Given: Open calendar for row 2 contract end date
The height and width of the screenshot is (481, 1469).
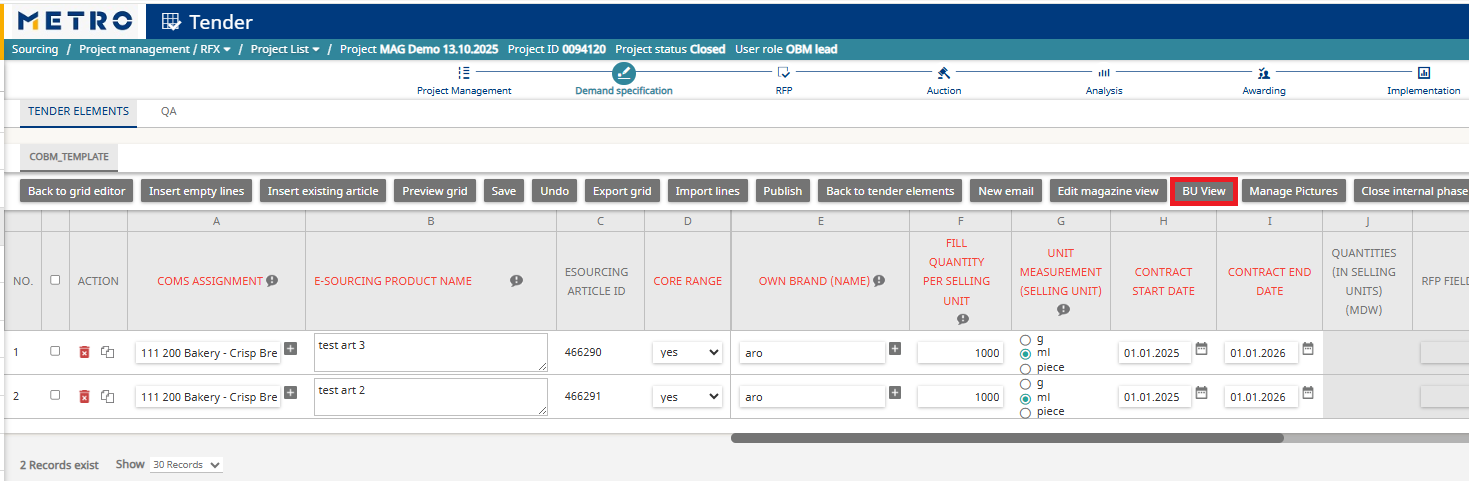Looking at the screenshot, I should (1308, 394).
